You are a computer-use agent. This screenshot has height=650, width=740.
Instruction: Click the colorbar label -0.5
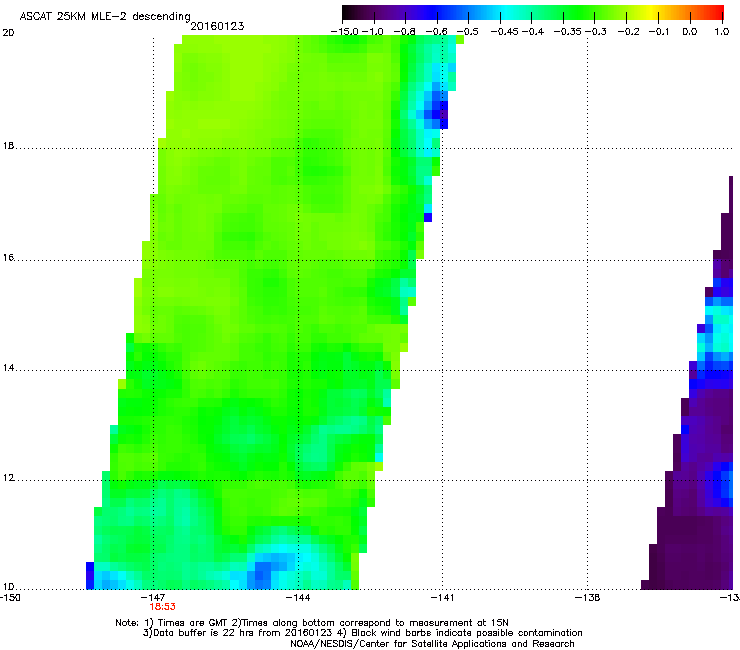(x=467, y=32)
